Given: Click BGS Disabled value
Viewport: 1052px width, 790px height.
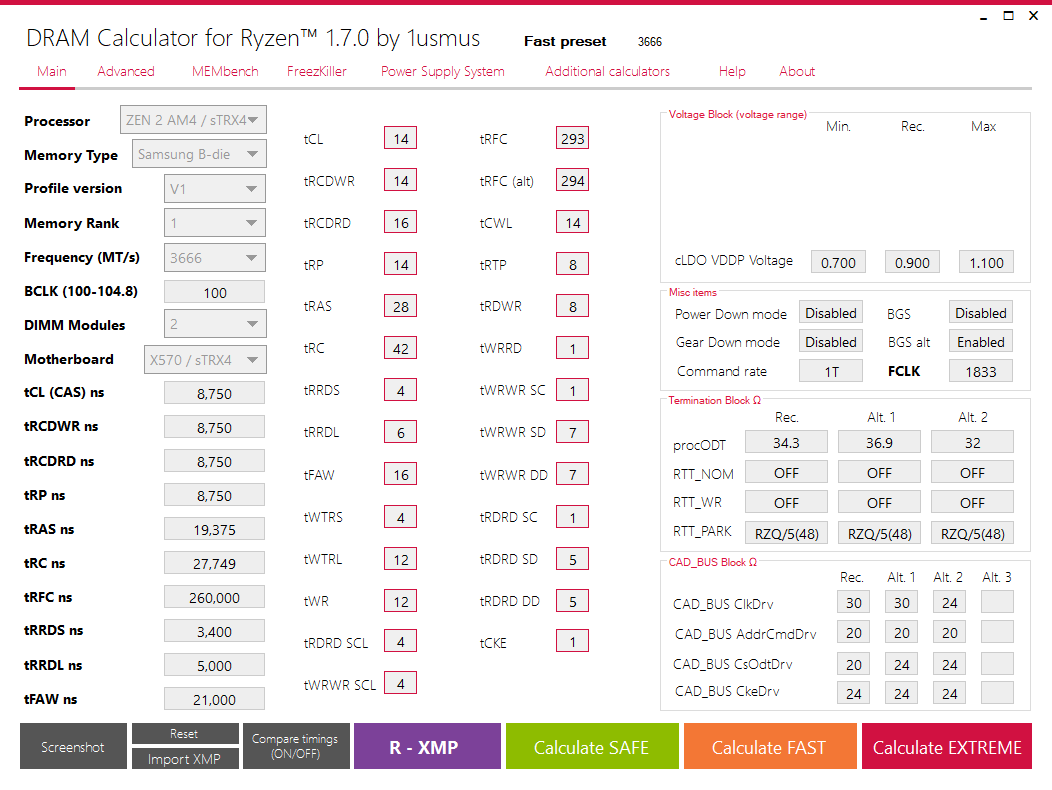Looking at the screenshot, I should 981,313.
